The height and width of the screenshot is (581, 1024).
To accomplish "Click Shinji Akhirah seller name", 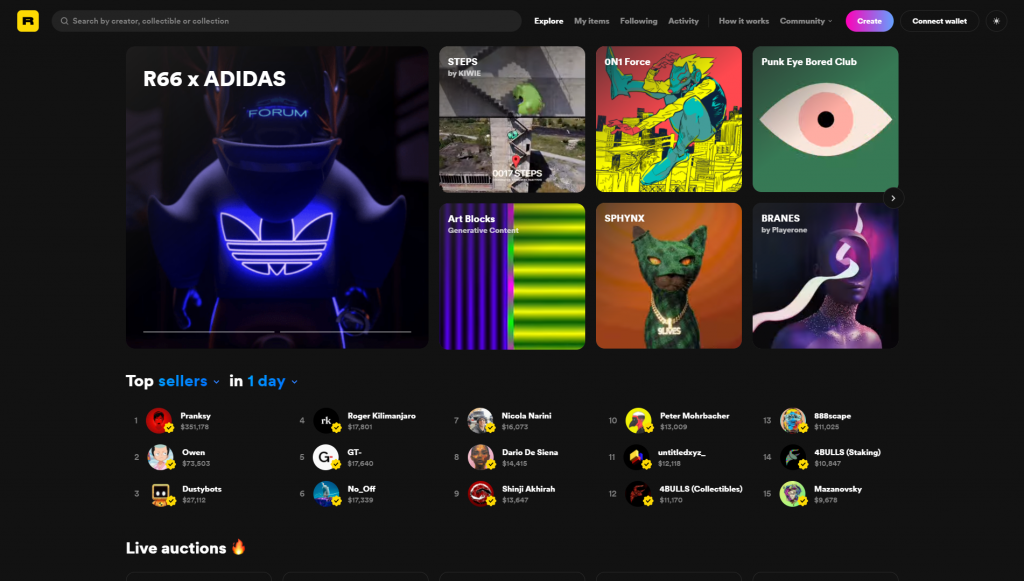I will tap(528, 489).
